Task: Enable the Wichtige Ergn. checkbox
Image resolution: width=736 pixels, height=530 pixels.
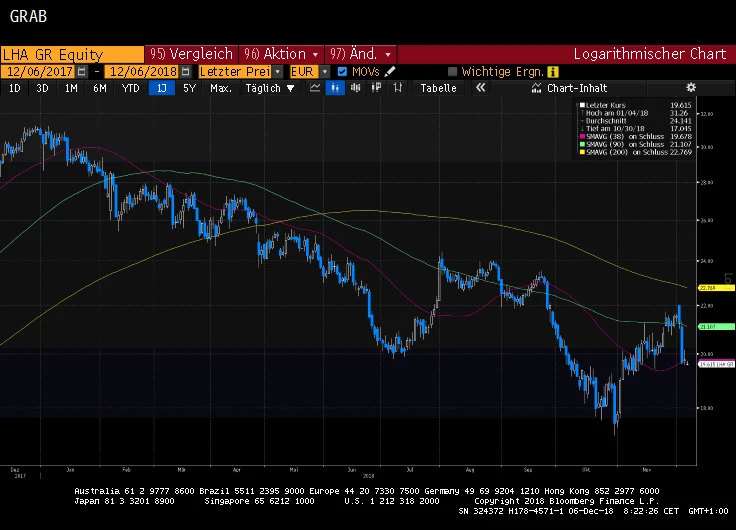Action: pos(453,72)
